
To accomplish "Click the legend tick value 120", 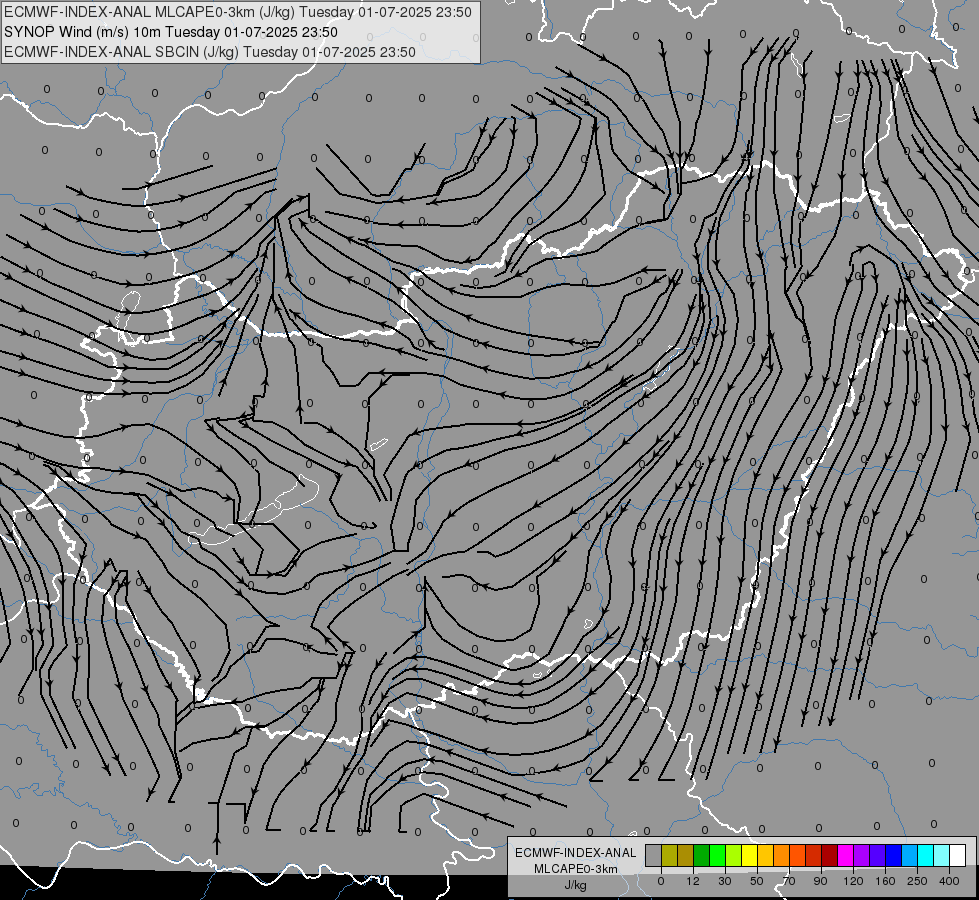I will [x=853, y=881].
